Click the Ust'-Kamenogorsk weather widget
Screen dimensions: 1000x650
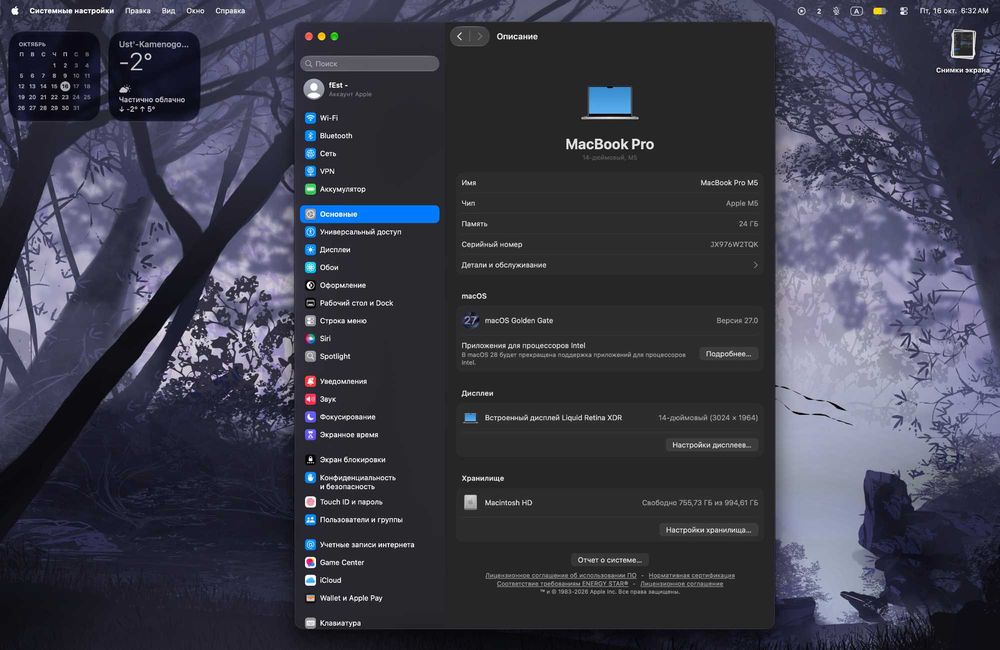pos(154,76)
